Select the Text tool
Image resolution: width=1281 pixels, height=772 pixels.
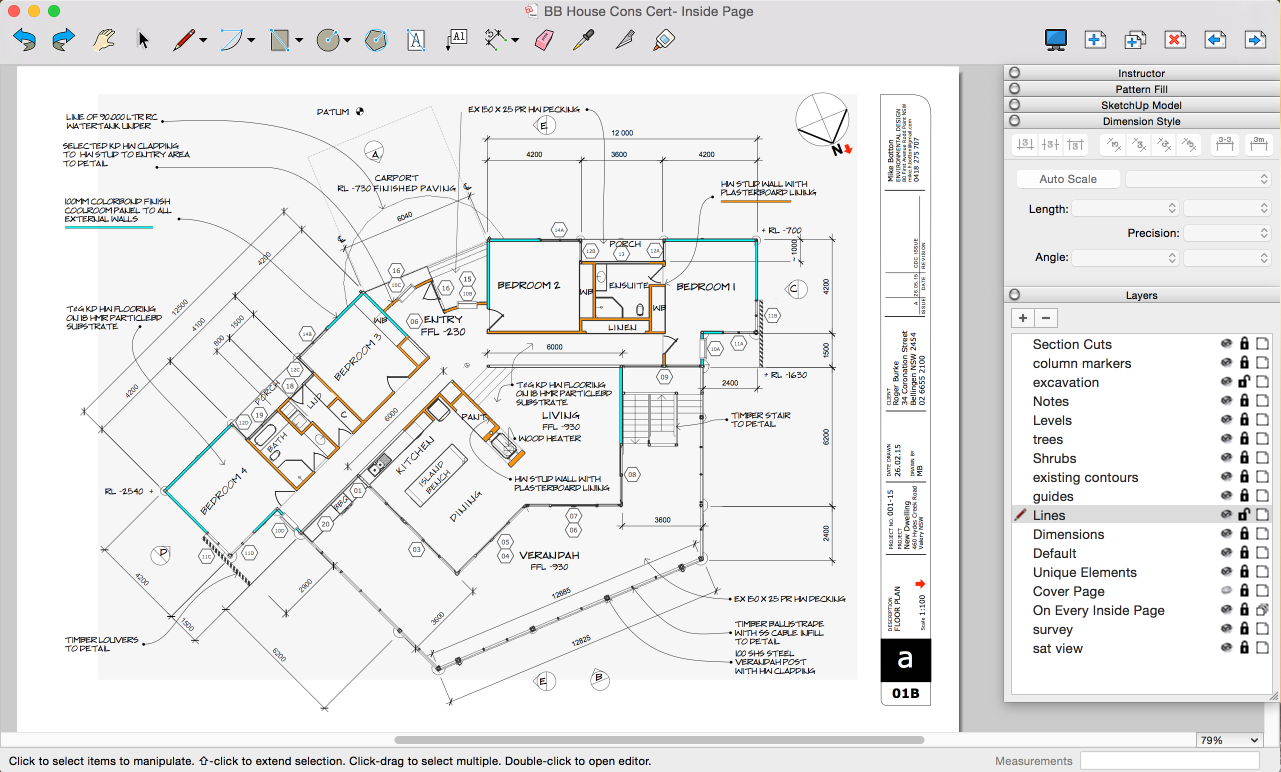coord(416,40)
